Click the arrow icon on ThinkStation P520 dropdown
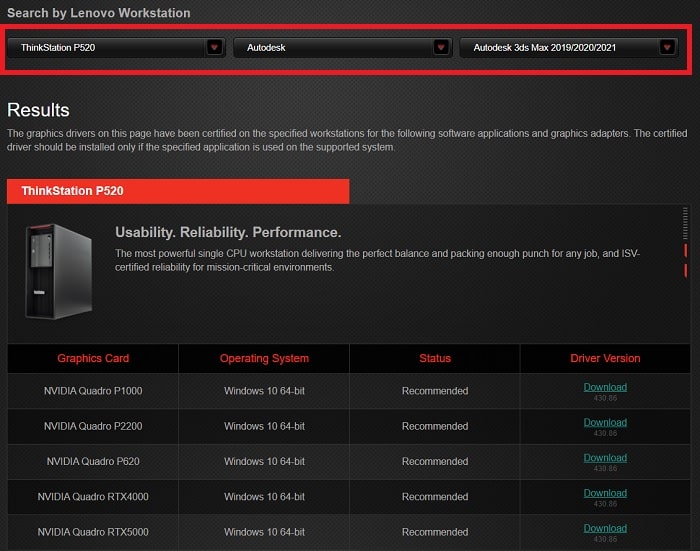This screenshot has width=700, height=551. [215, 47]
